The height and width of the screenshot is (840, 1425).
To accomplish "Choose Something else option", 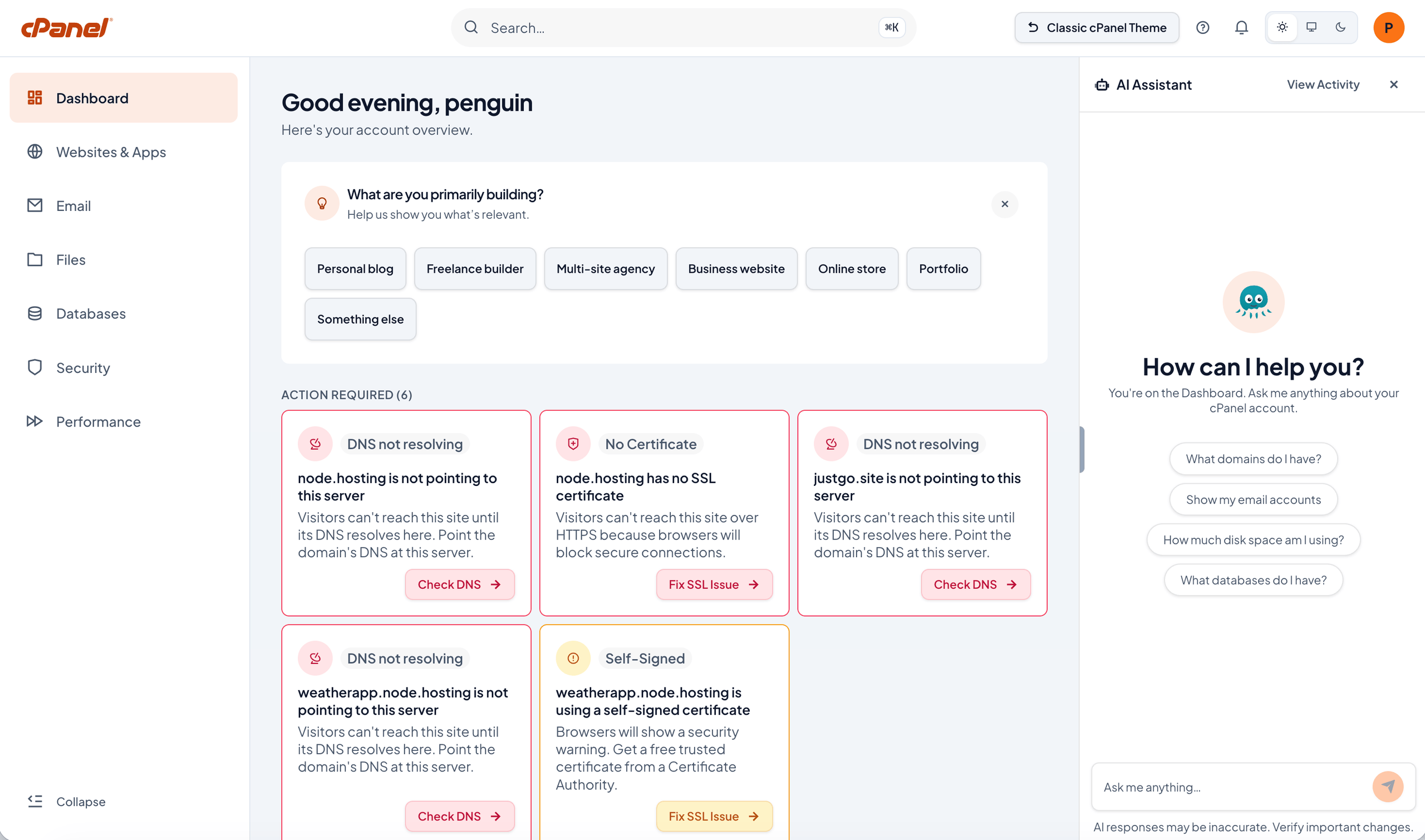I will (x=360, y=318).
